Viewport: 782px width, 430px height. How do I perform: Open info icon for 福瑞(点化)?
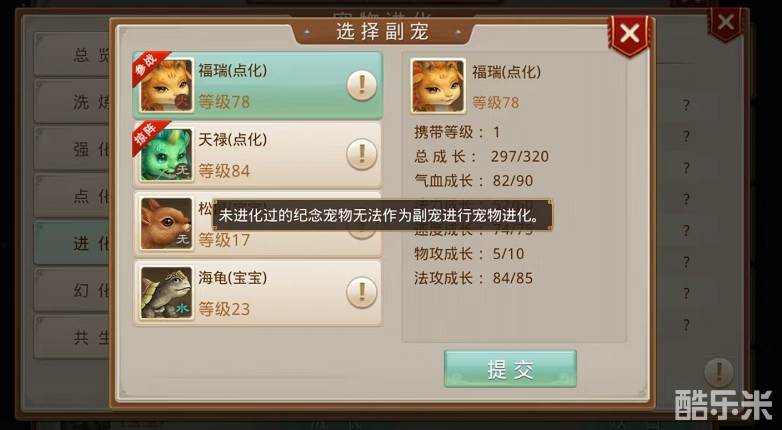362,86
